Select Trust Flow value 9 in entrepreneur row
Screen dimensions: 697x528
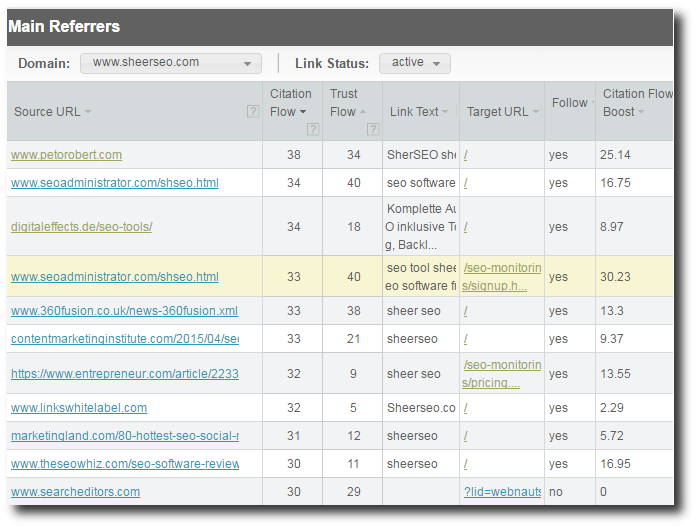(353, 374)
